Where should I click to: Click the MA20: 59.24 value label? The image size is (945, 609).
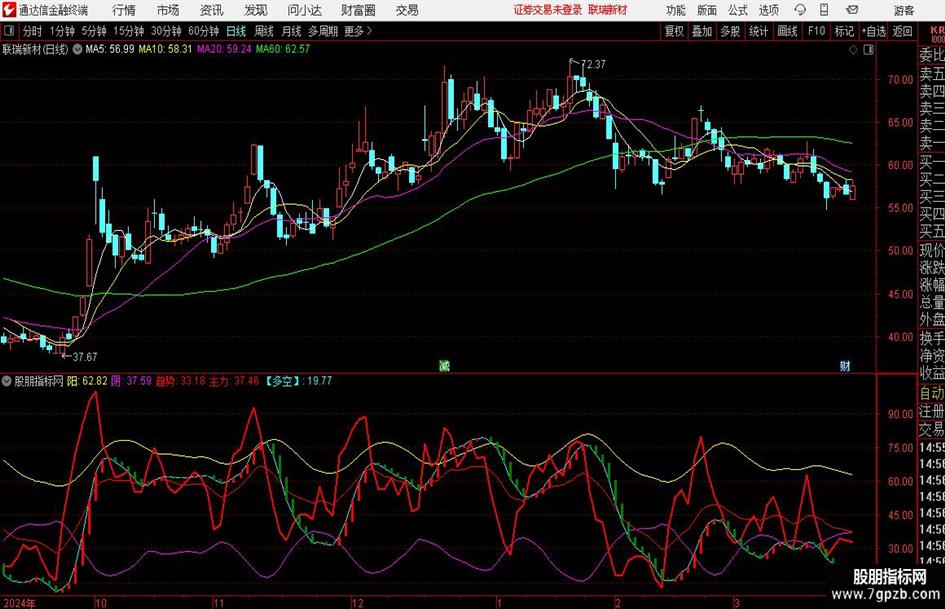[x=224, y=49]
